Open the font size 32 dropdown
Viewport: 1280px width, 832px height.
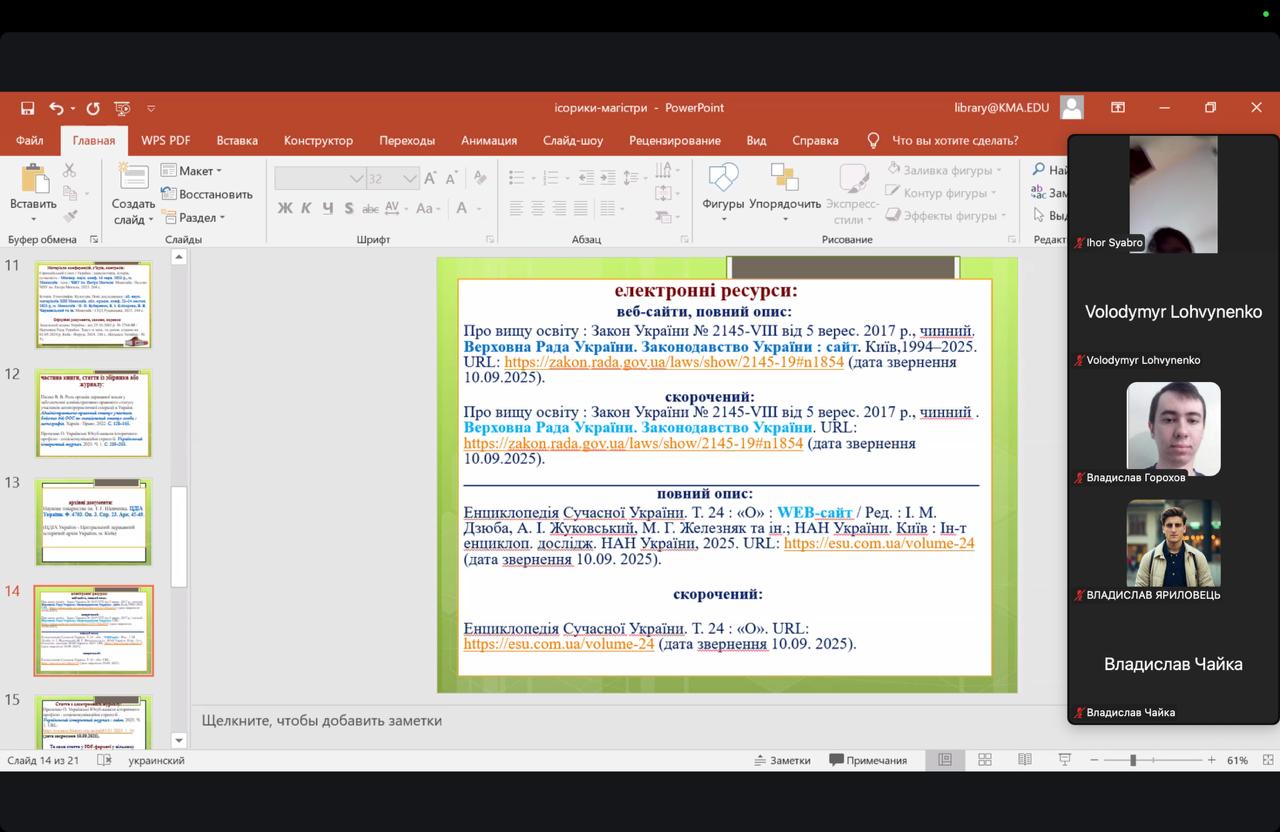point(392,178)
